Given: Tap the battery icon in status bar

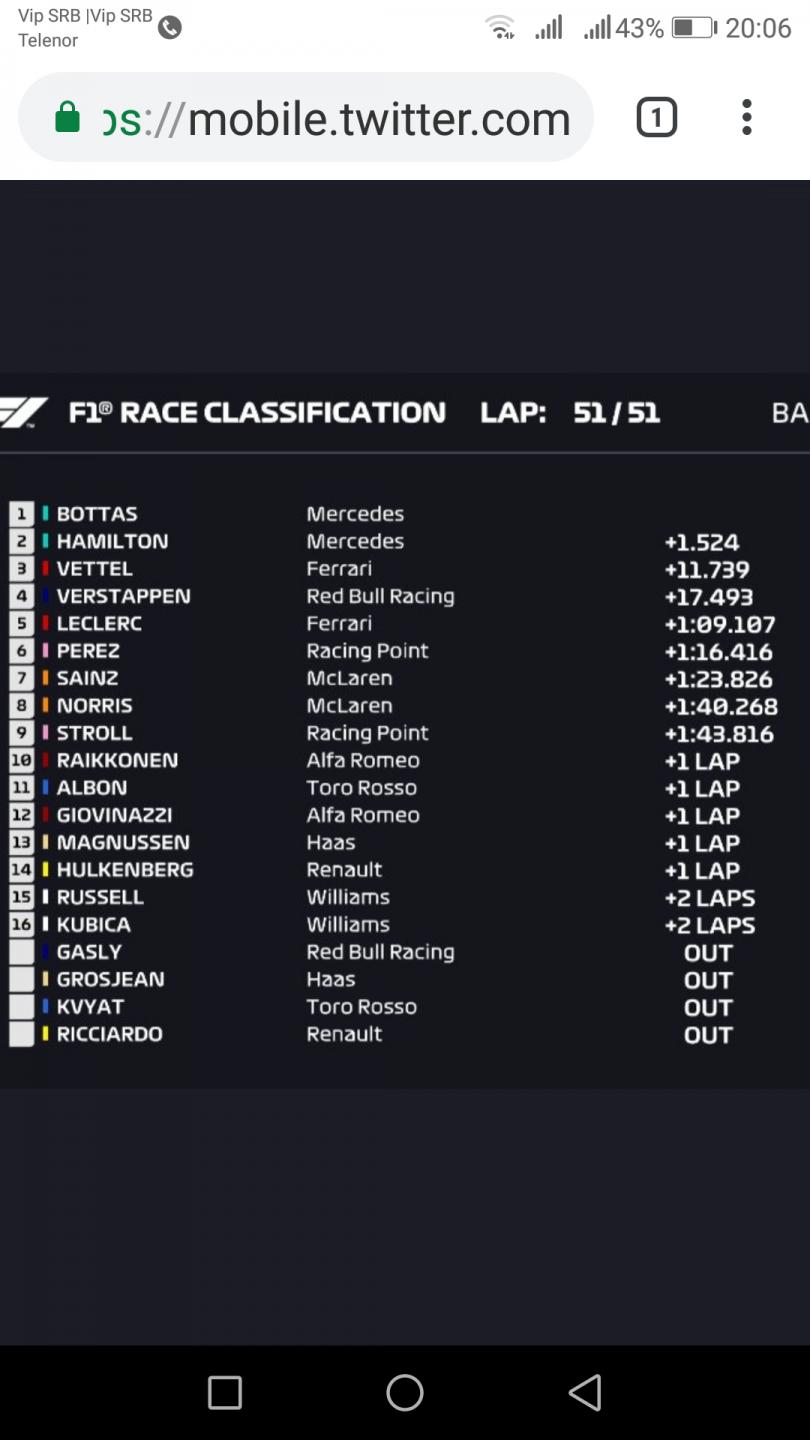Looking at the screenshot, I should click(x=692, y=28).
